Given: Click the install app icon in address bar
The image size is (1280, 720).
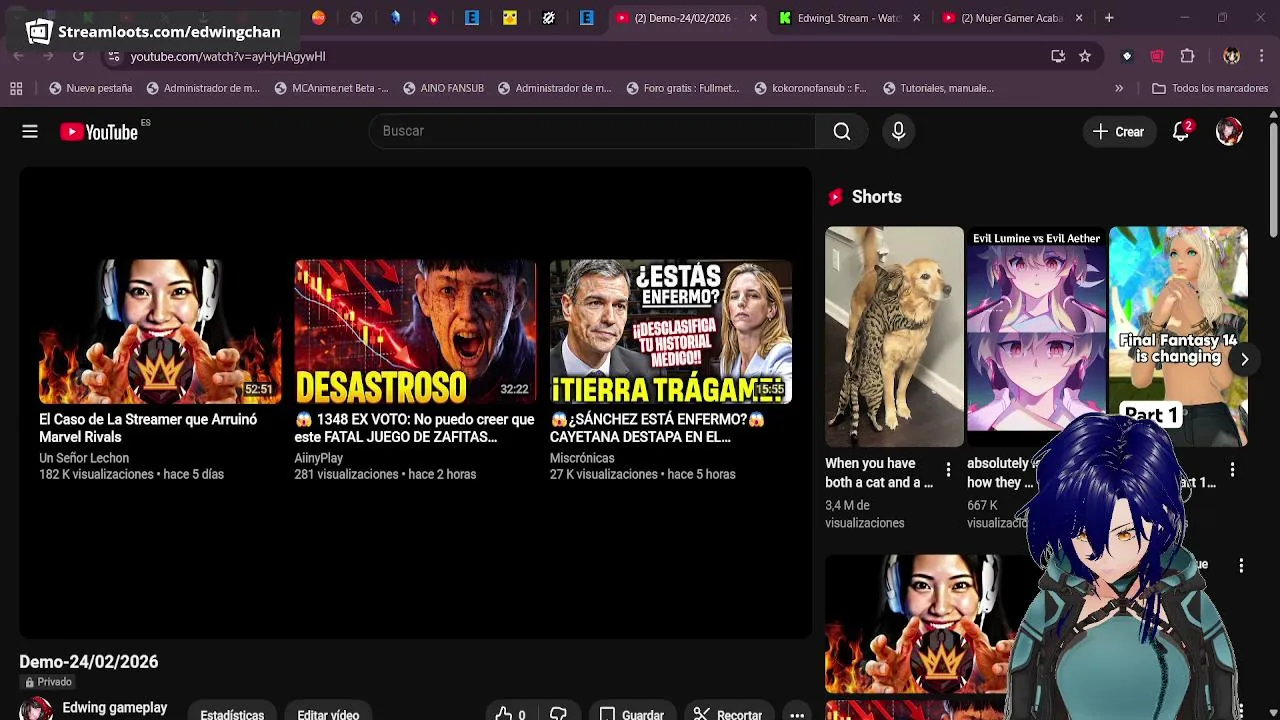Looking at the screenshot, I should click(x=1058, y=56).
